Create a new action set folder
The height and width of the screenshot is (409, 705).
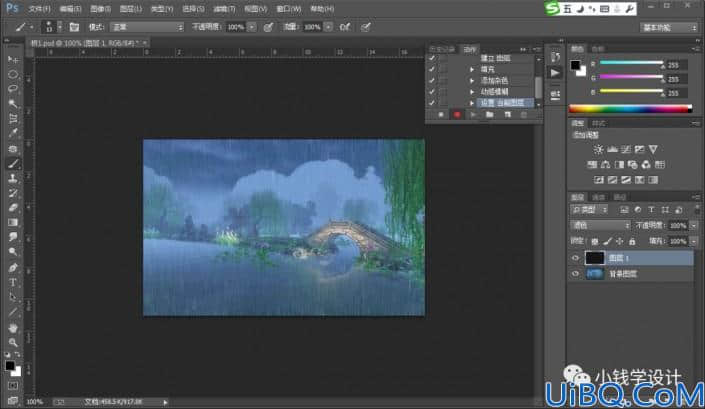coord(490,115)
